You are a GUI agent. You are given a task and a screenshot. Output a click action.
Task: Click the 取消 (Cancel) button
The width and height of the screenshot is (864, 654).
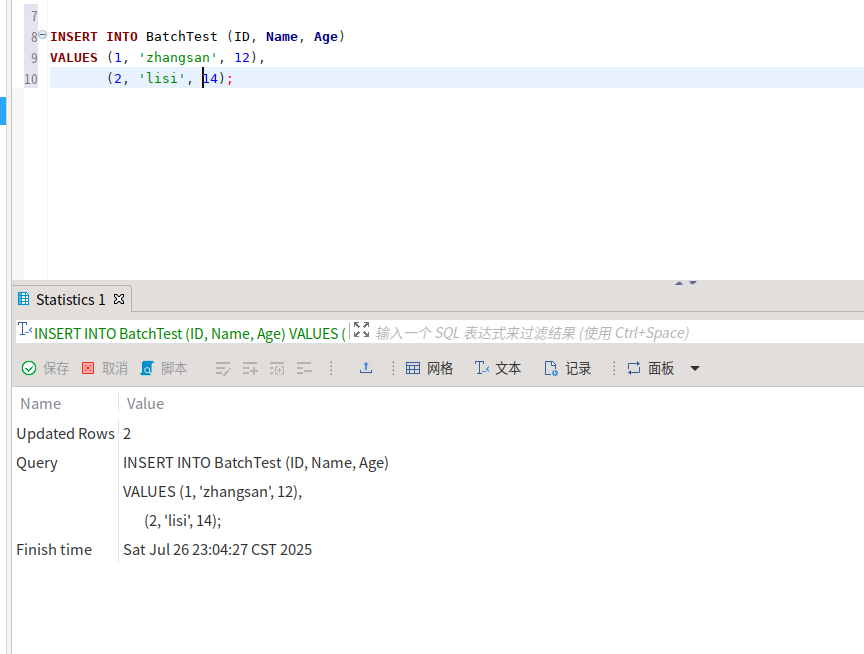105,368
